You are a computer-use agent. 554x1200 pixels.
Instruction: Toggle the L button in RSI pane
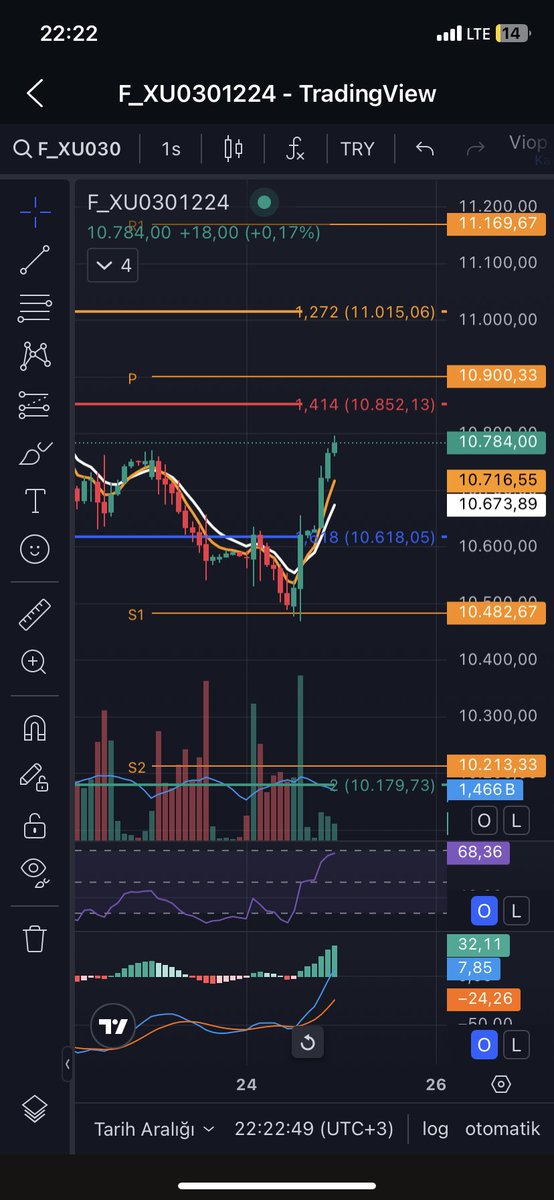click(515, 911)
